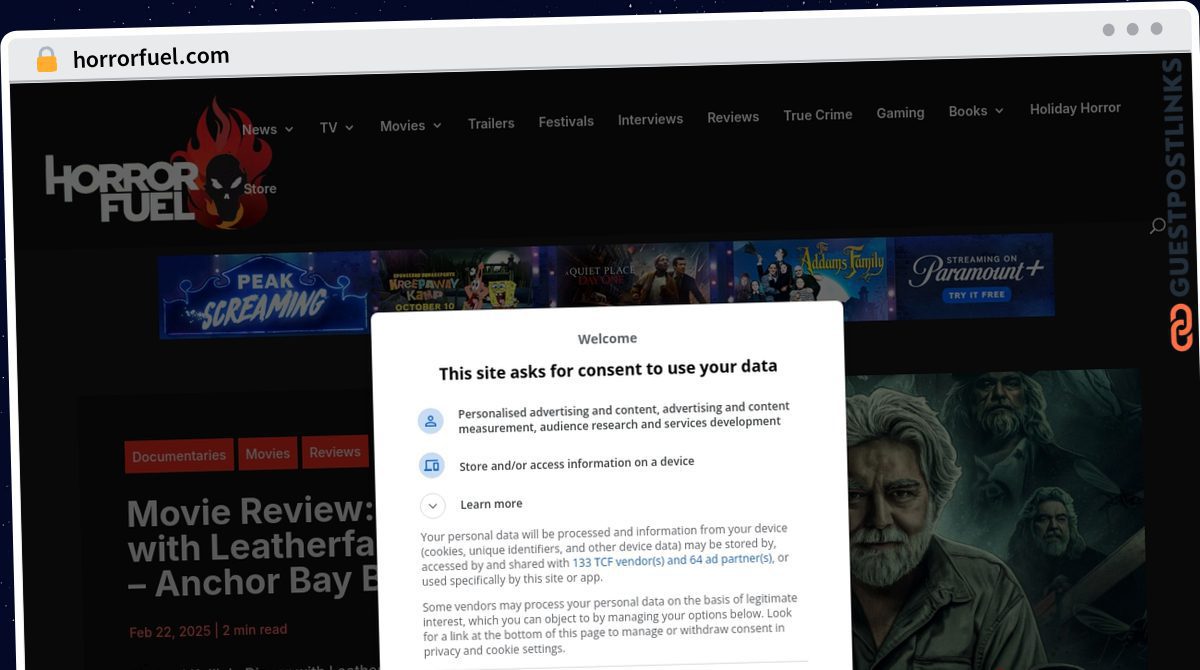
Task: Open the Movies dropdown menu
Action: pos(410,125)
